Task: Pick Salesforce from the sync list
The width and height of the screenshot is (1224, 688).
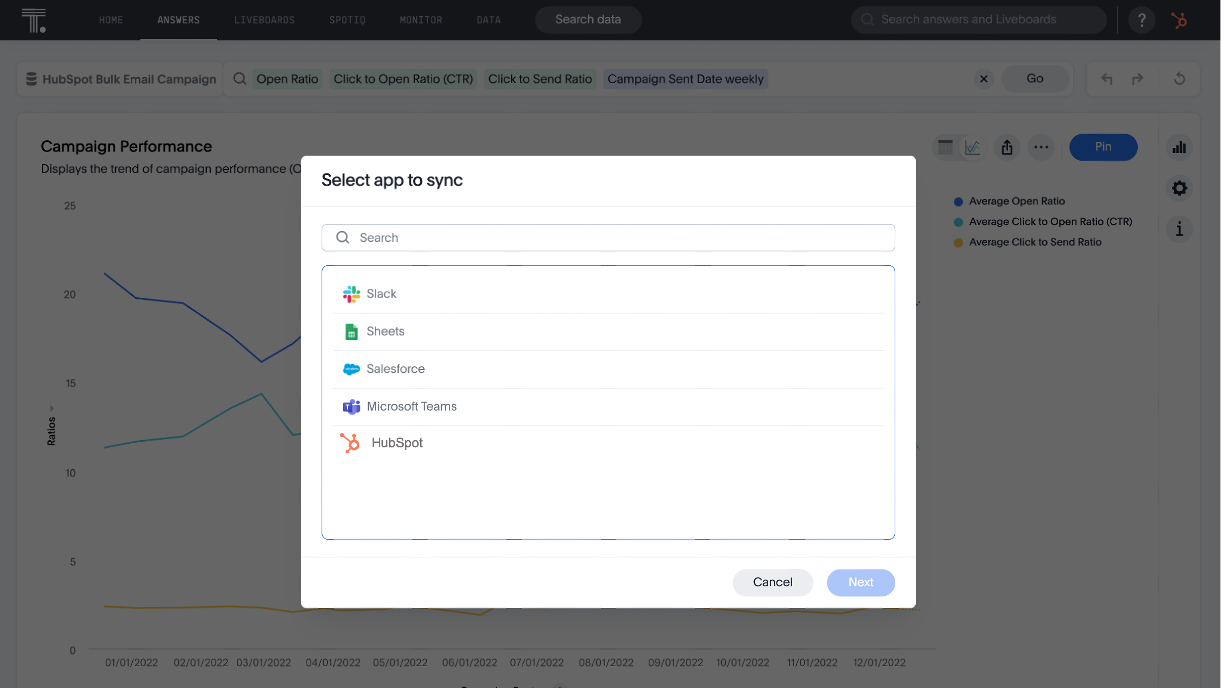Action: click(395, 368)
